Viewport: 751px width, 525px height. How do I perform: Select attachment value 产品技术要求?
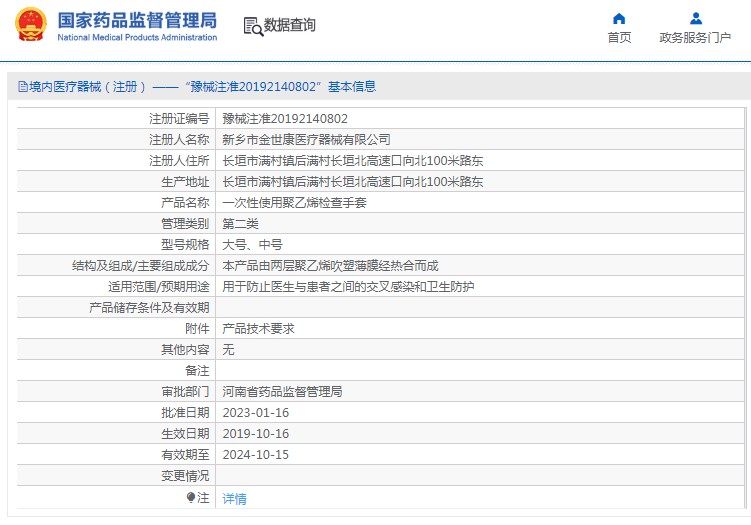(x=259, y=329)
